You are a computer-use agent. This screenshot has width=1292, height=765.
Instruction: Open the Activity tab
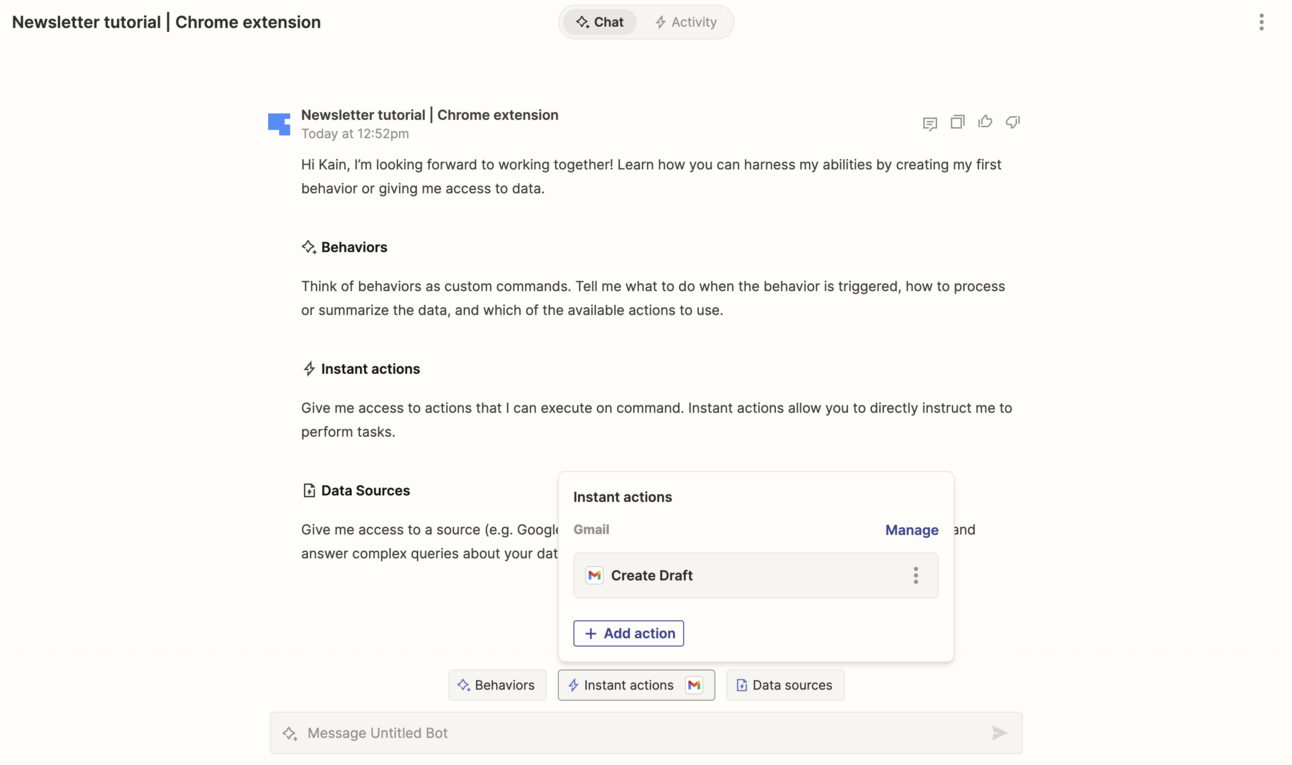pyautogui.click(x=686, y=22)
